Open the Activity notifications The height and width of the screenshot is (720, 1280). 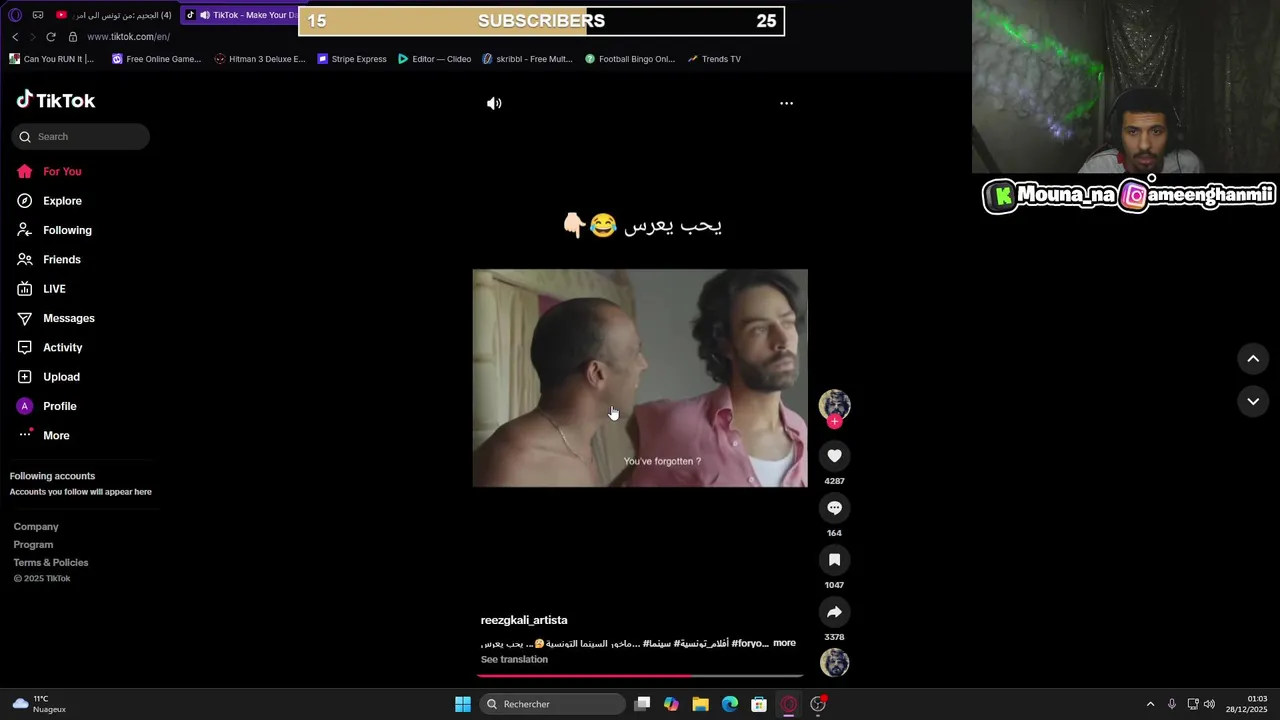click(49, 347)
